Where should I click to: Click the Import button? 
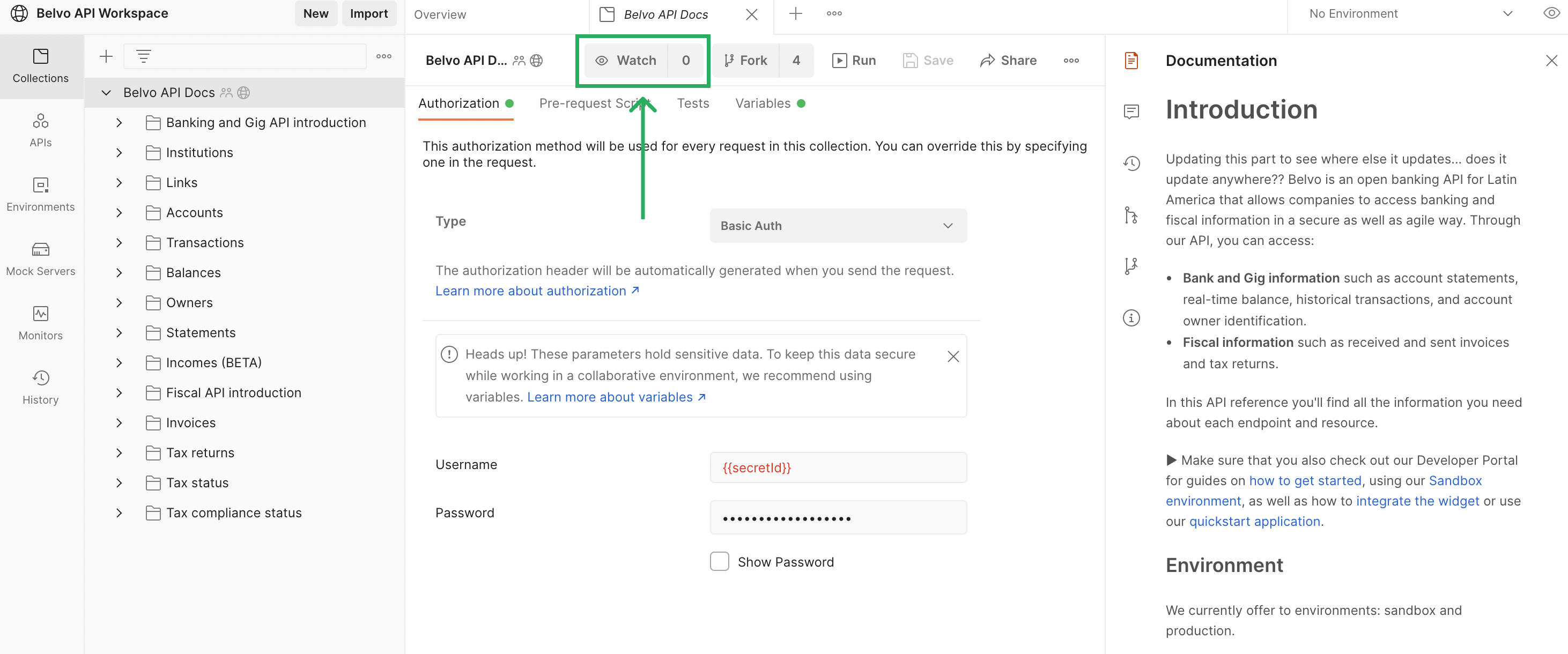[x=368, y=13]
